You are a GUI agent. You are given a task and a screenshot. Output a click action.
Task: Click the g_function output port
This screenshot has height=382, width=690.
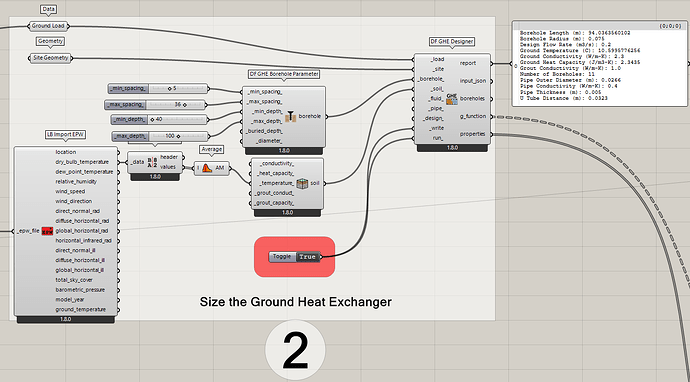point(473,117)
